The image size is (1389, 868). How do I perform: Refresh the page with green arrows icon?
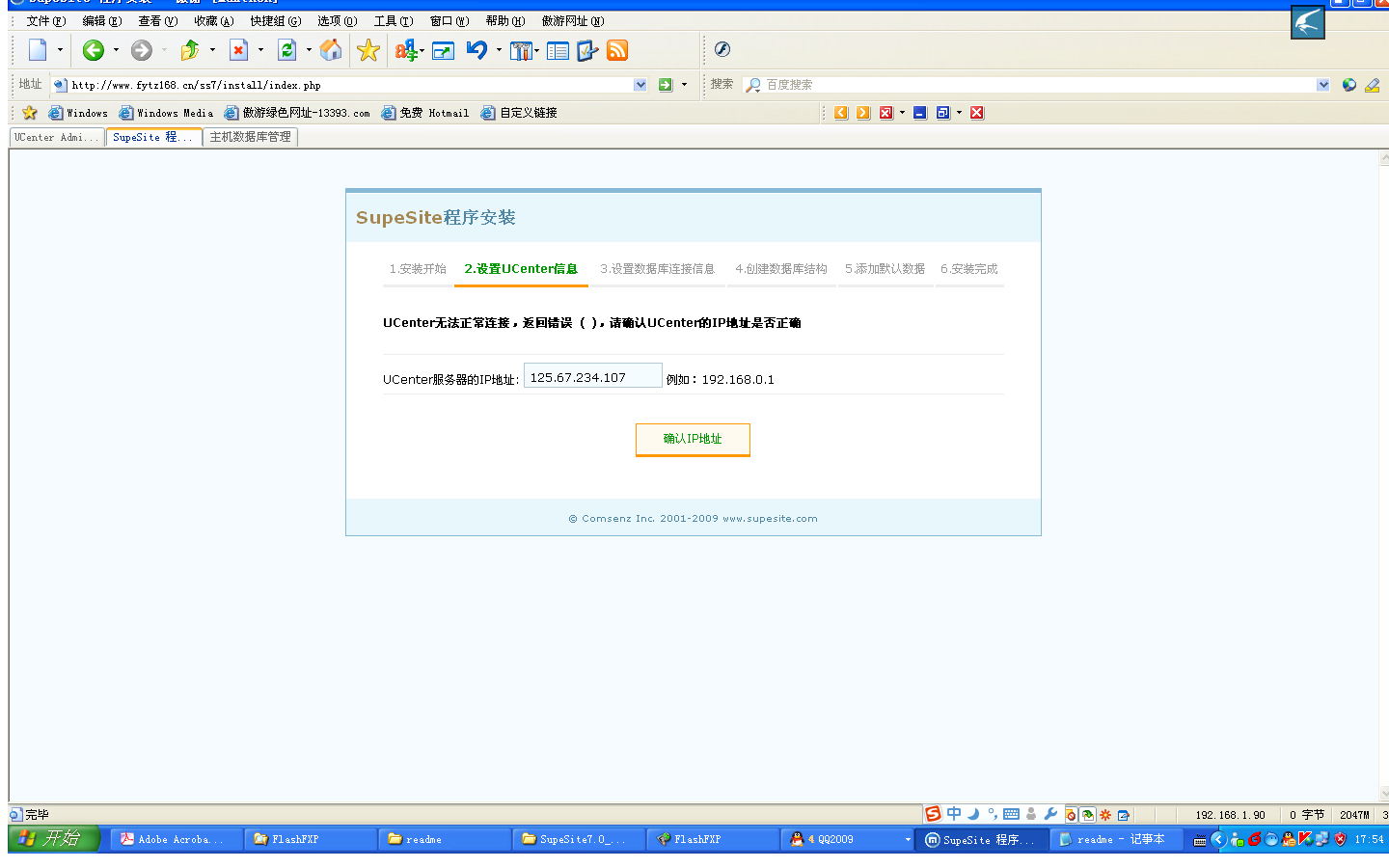point(287,50)
